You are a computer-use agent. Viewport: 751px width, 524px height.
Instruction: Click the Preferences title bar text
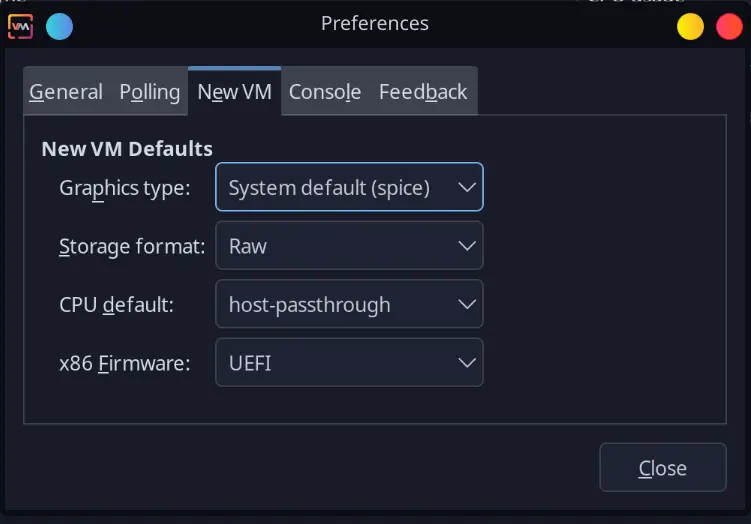tap(375, 23)
